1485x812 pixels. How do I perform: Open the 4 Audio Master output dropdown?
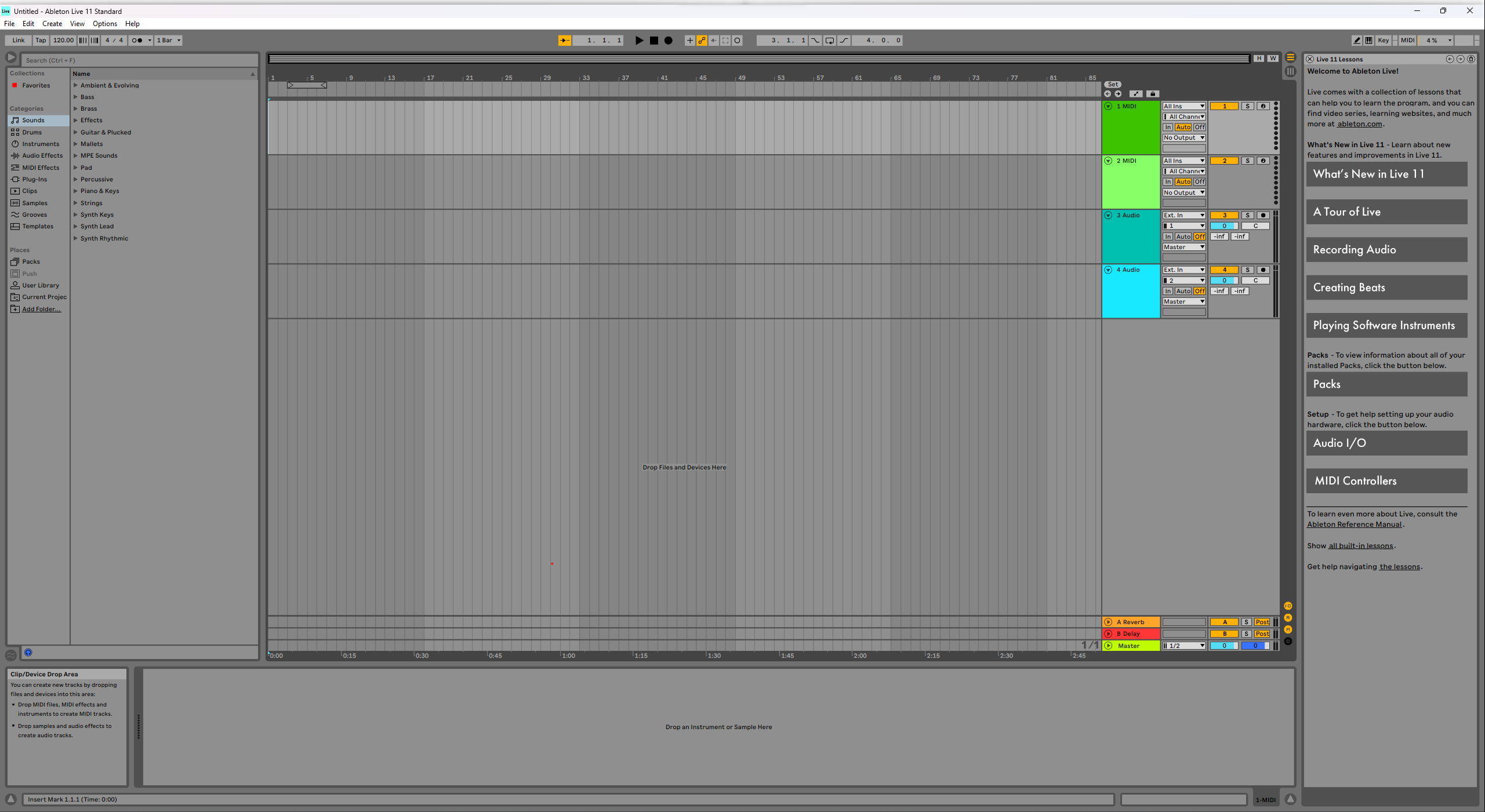point(1183,302)
